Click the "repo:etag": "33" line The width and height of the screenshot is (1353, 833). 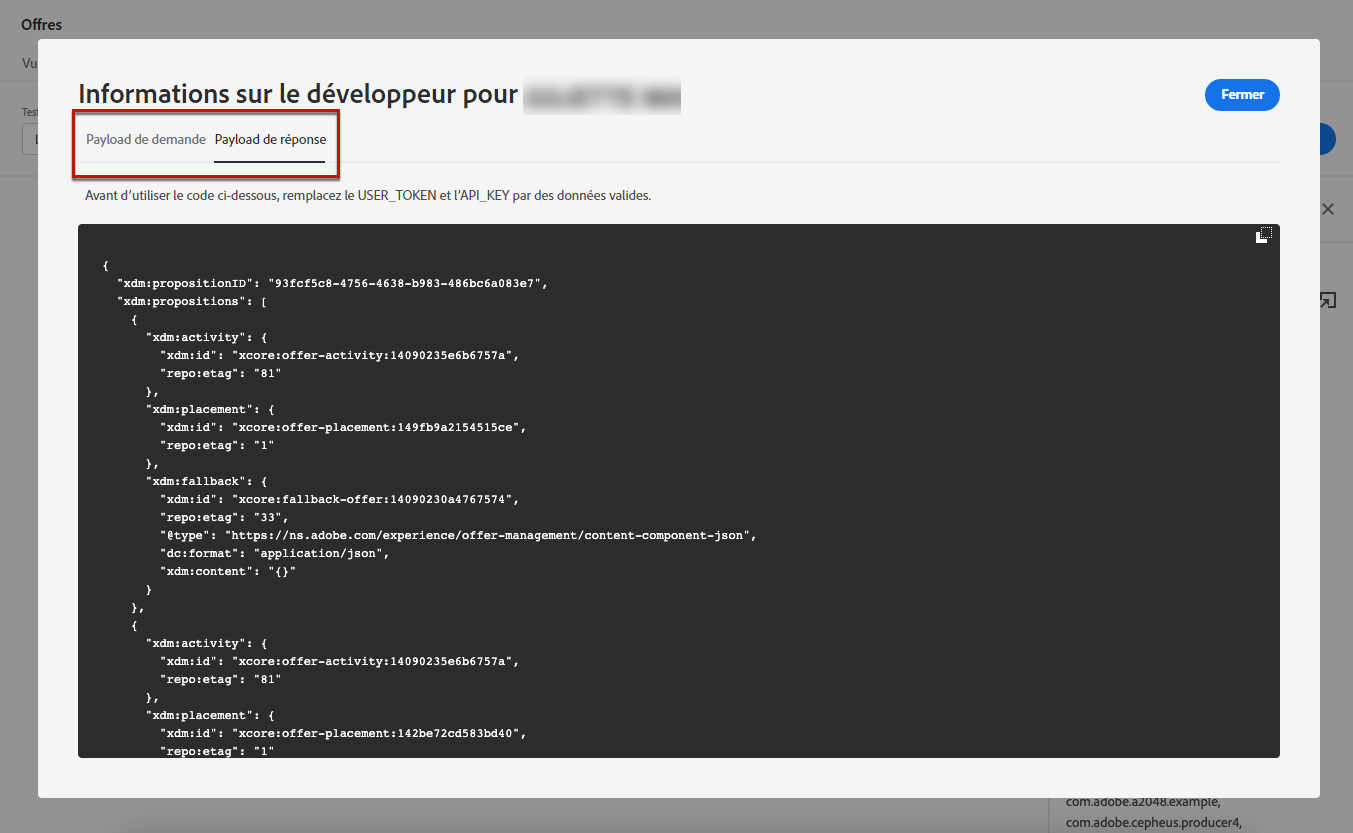pos(224,517)
